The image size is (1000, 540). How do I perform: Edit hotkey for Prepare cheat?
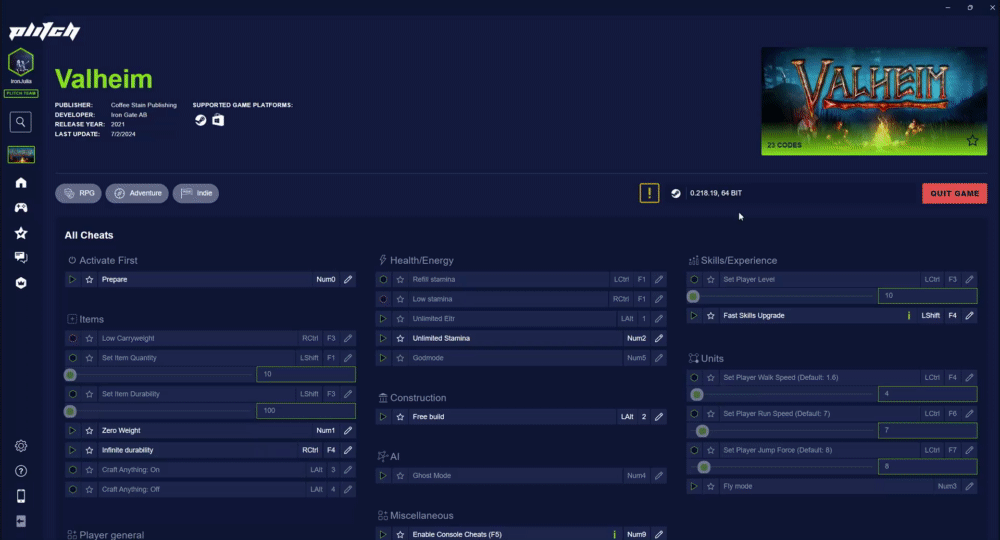point(348,279)
